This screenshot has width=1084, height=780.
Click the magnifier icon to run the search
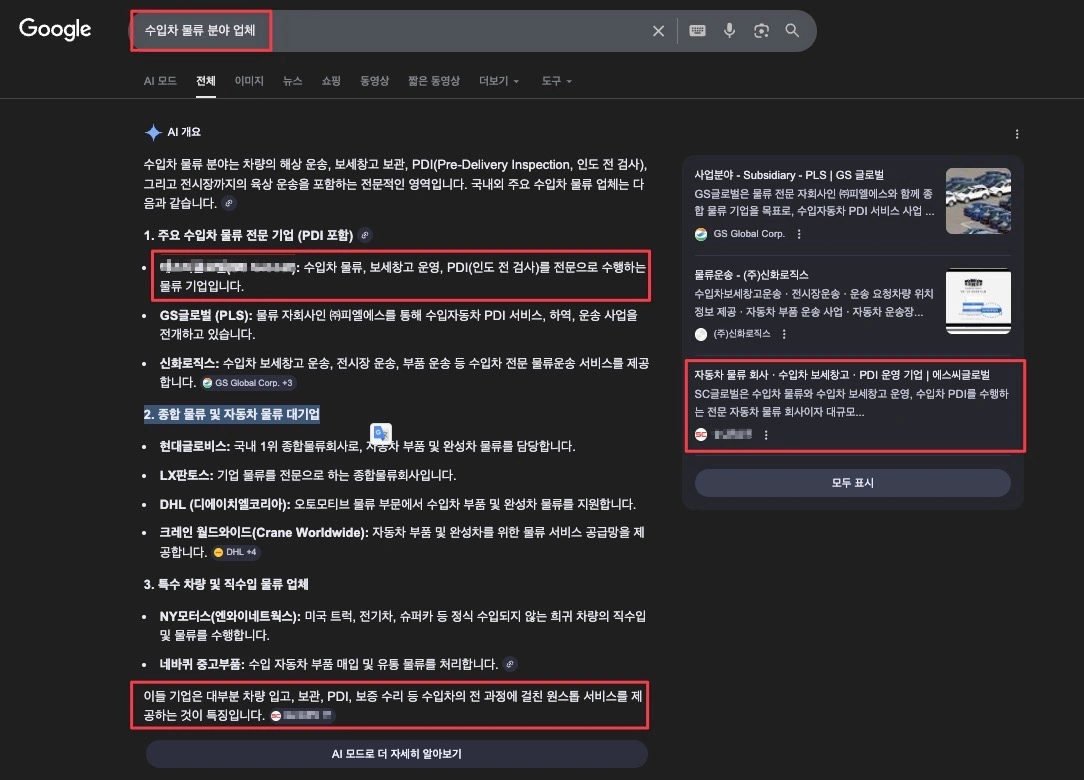pyautogui.click(x=792, y=31)
